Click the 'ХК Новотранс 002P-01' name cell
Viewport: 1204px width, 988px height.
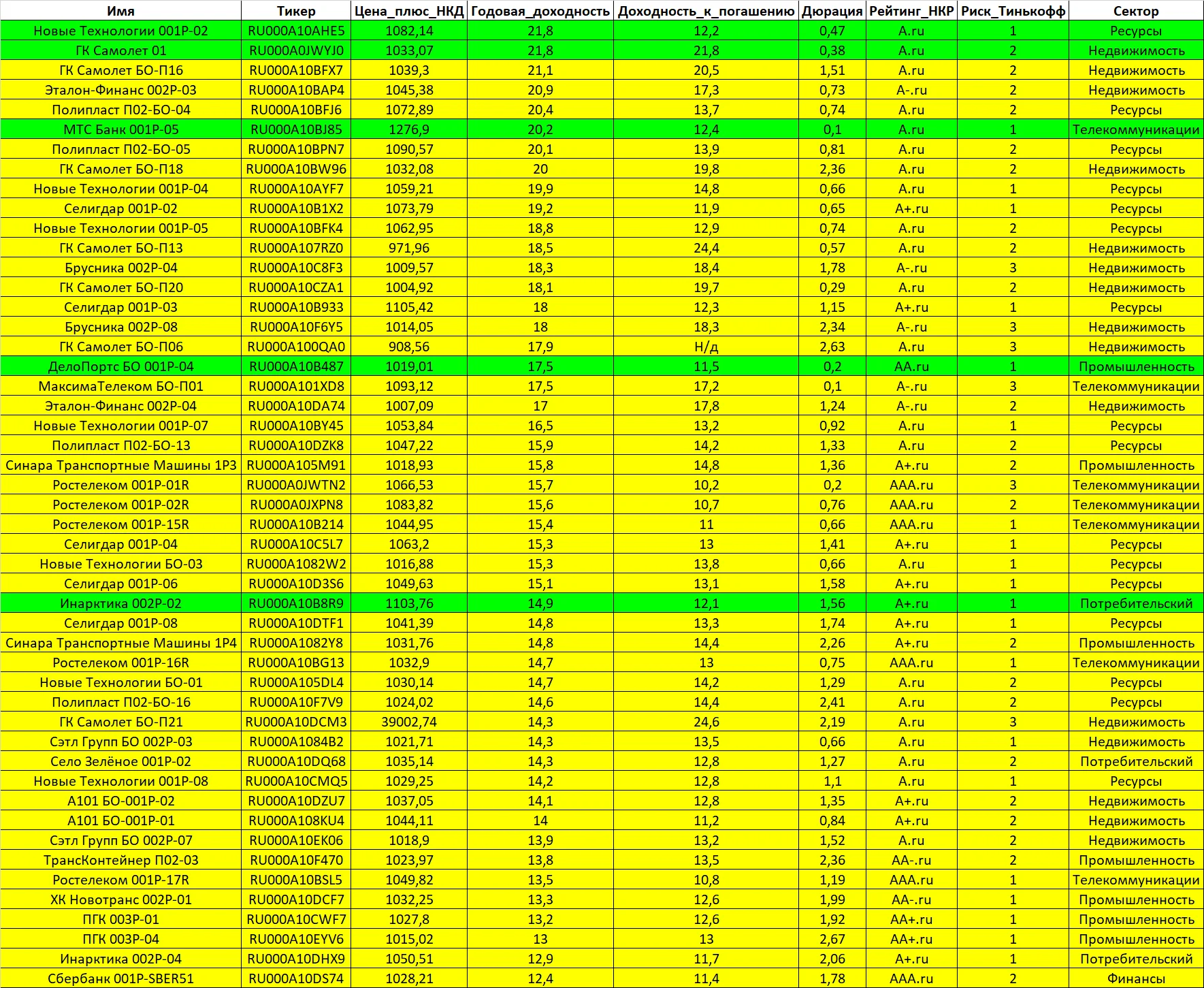tap(121, 899)
